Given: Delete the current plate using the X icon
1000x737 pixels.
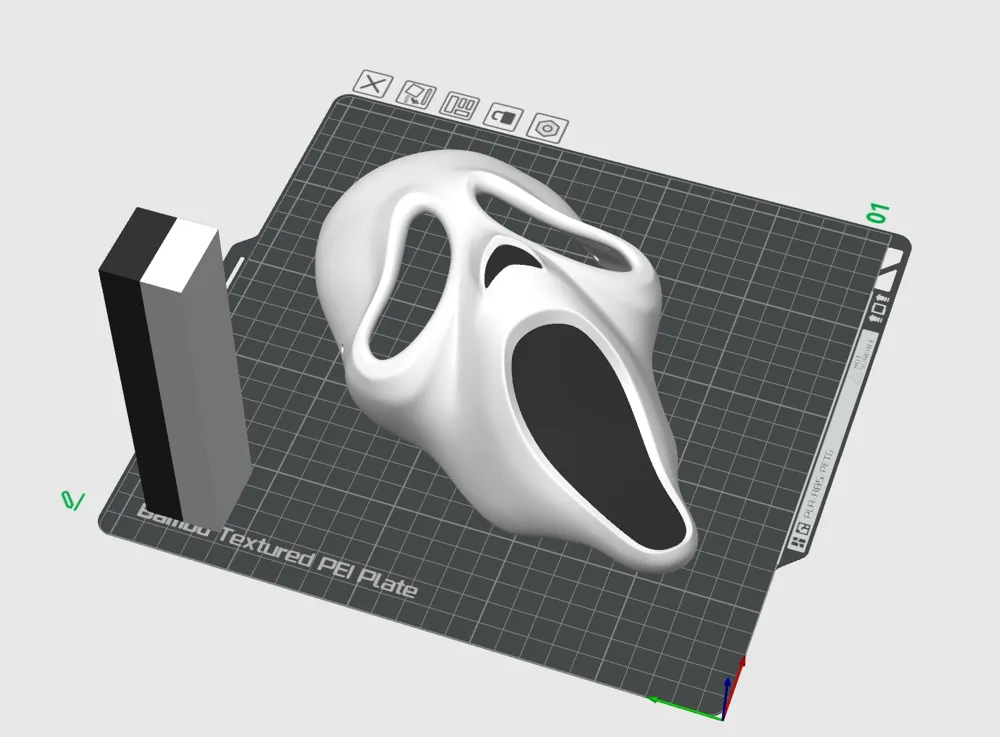Looking at the screenshot, I should coord(371,84).
